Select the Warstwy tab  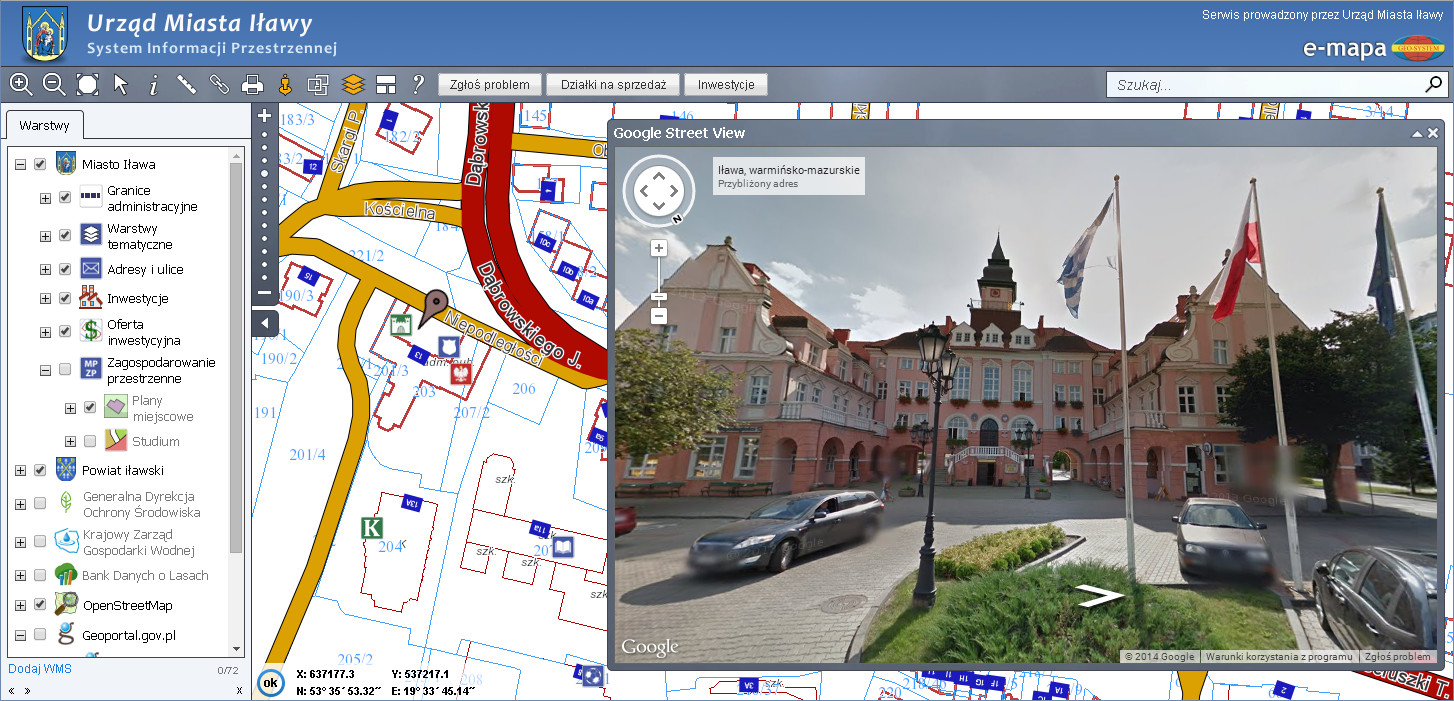click(x=44, y=126)
